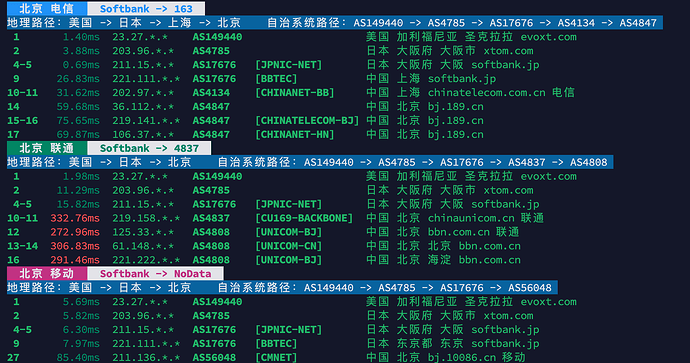Select IP address 106.37.*.*
Image resolution: width=690 pixels, height=363 pixels.
pos(143,134)
